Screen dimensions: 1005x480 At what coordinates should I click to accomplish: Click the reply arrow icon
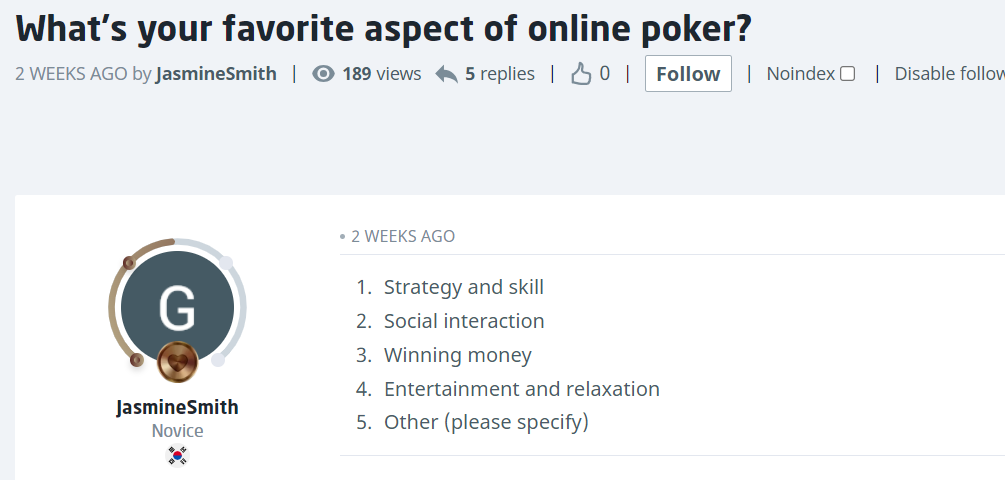click(x=447, y=74)
